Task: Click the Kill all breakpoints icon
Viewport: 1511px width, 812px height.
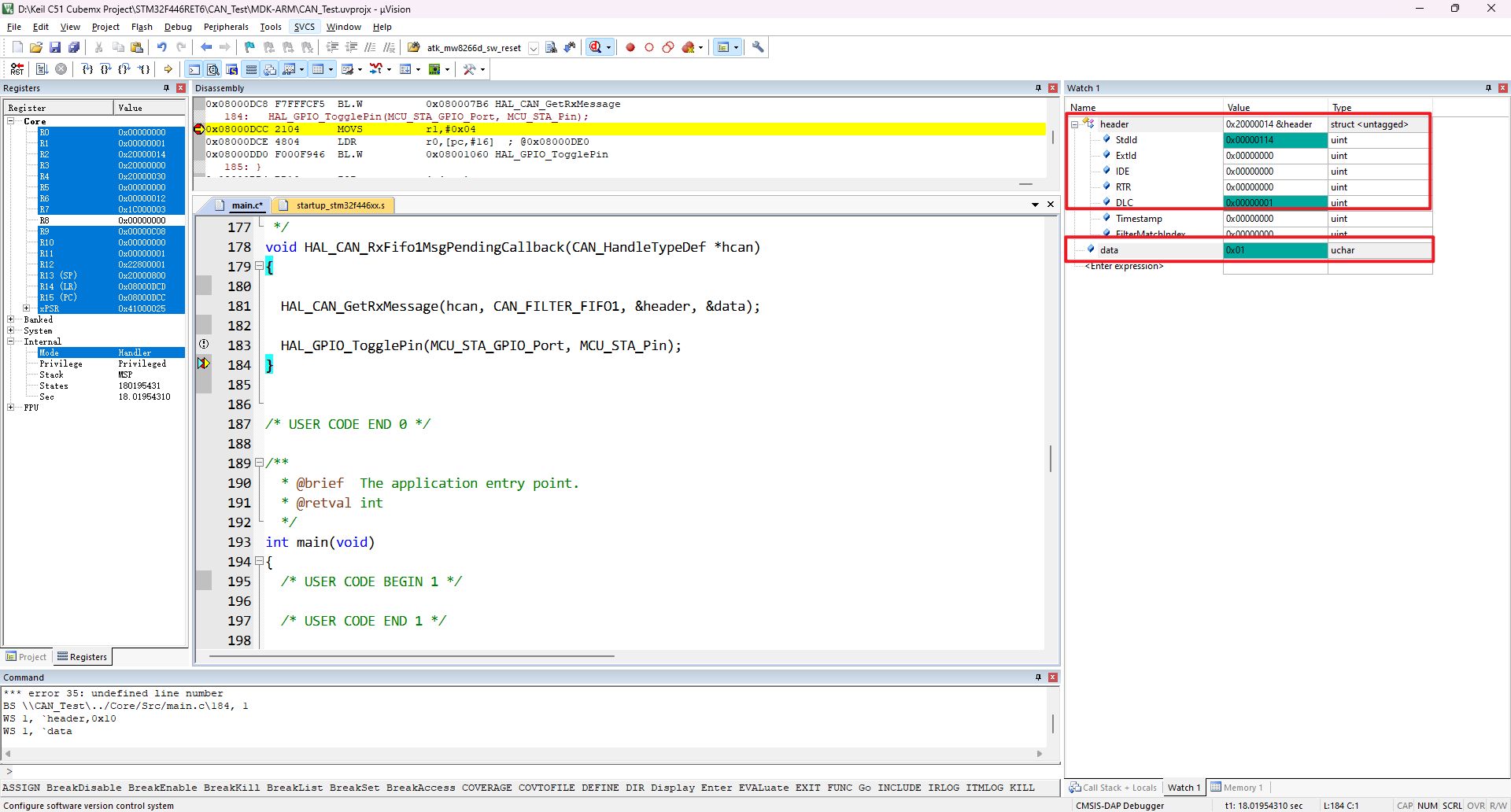Action: 689,47
